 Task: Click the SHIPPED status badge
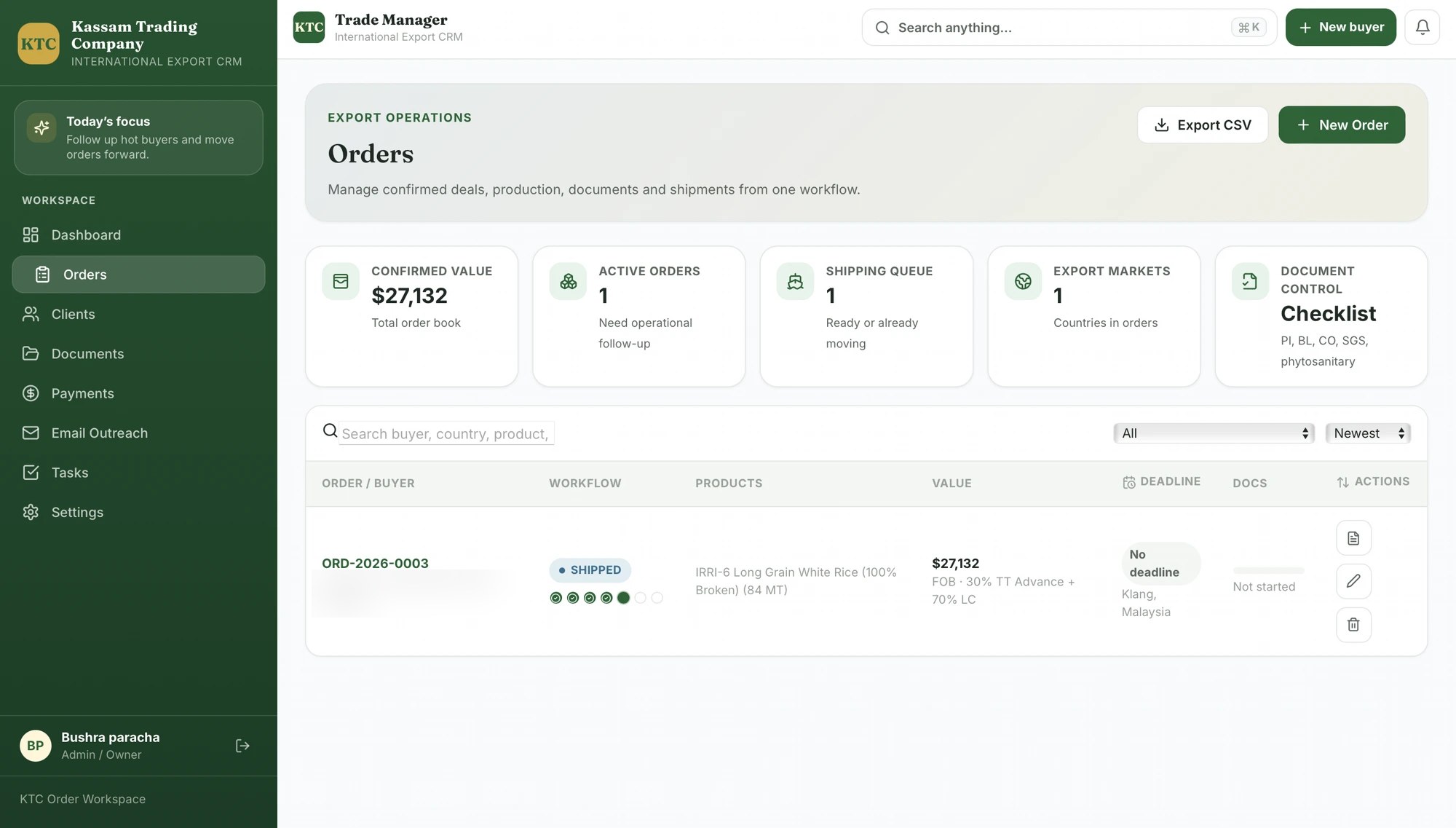pos(590,570)
